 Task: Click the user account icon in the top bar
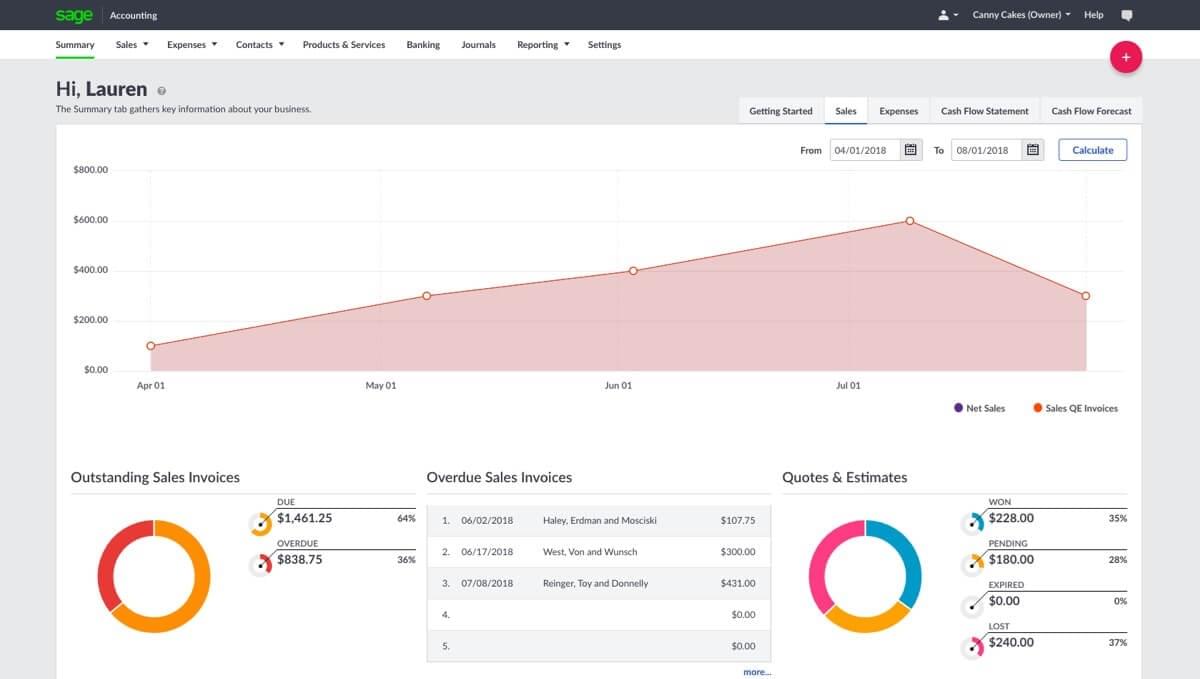(x=942, y=15)
